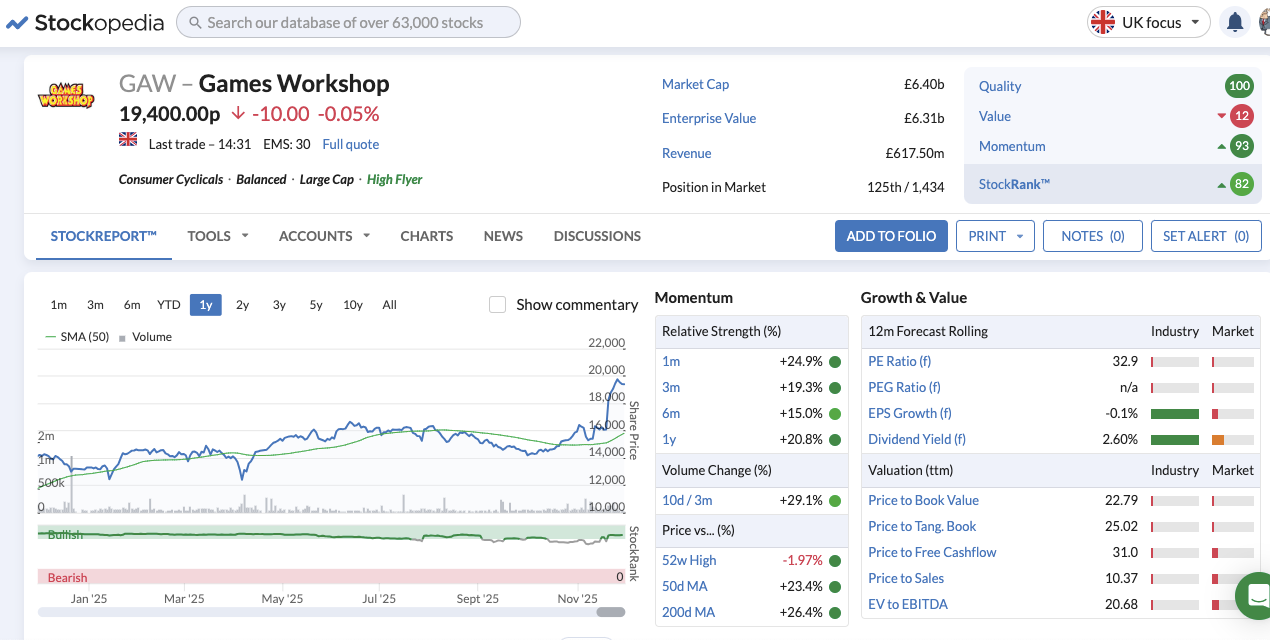This screenshot has height=640, width=1270.
Task: Open the Price to Book Value link
Action: pyautogui.click(x=924, y=500)
